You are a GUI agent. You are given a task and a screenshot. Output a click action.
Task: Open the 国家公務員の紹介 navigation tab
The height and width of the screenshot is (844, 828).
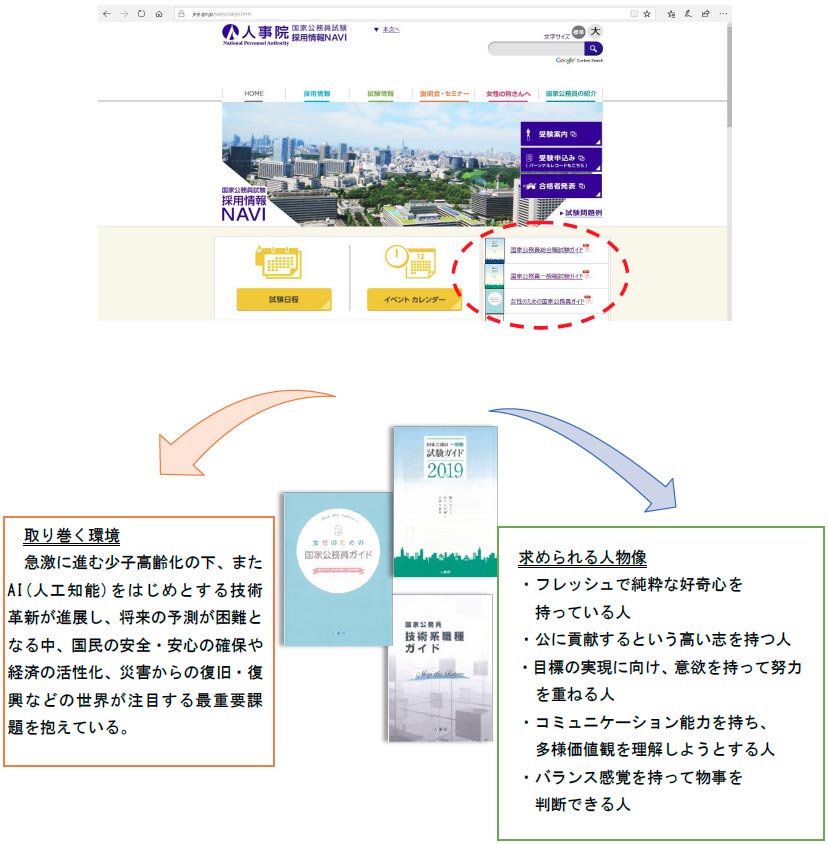pyautogui.click(x=571, y=94)
